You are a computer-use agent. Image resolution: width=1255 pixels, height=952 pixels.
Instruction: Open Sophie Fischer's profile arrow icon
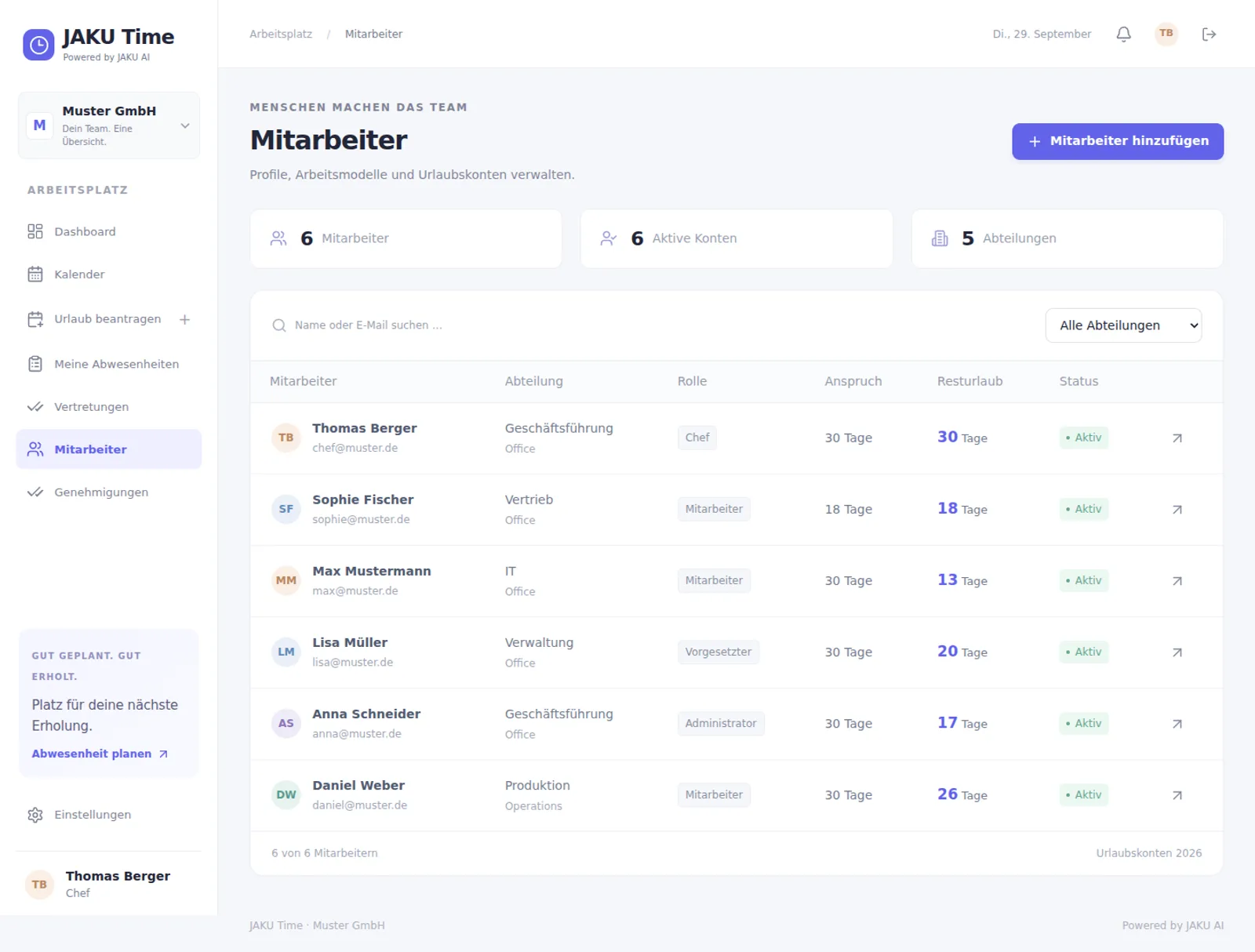pyautogui.click(x=1177, y=510)
